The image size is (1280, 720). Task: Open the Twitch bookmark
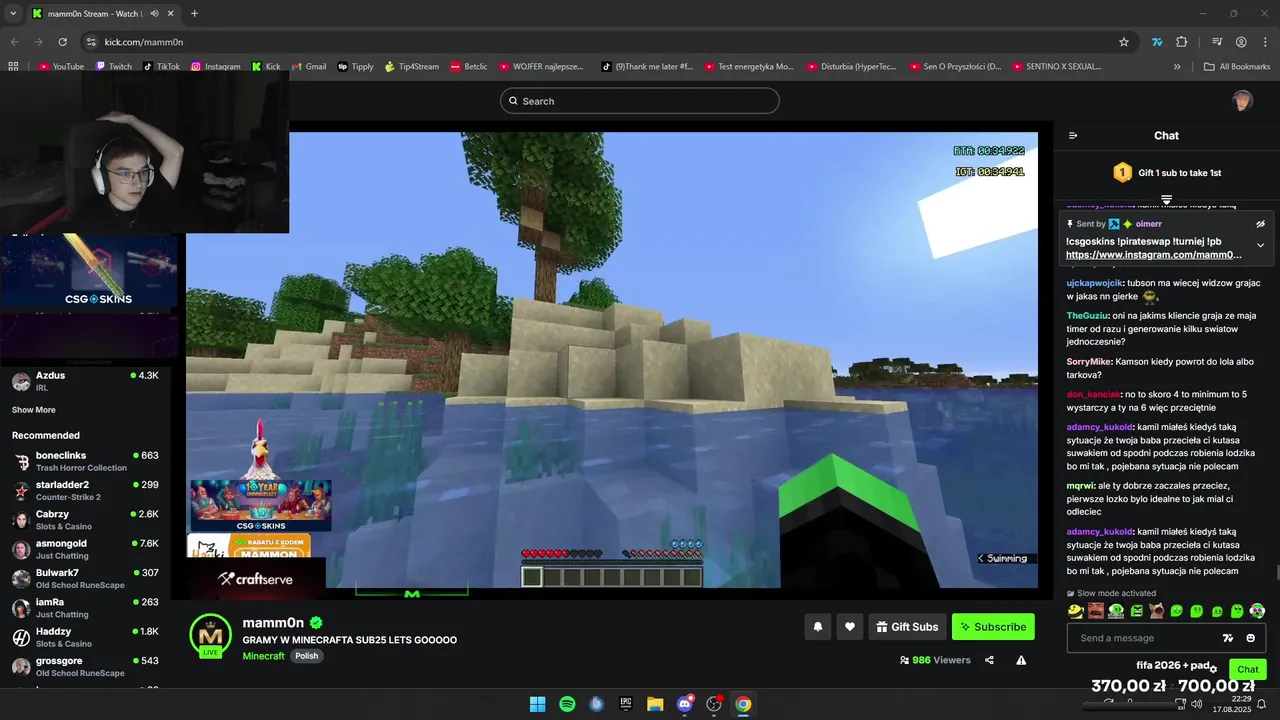113,67
